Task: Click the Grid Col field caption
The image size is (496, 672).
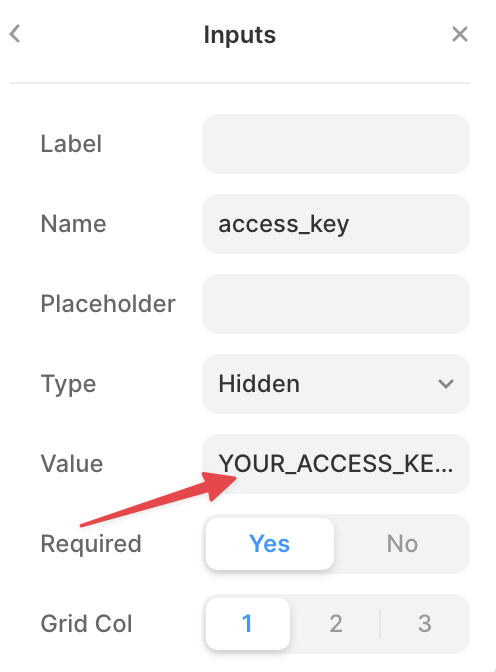Action: 86,624
